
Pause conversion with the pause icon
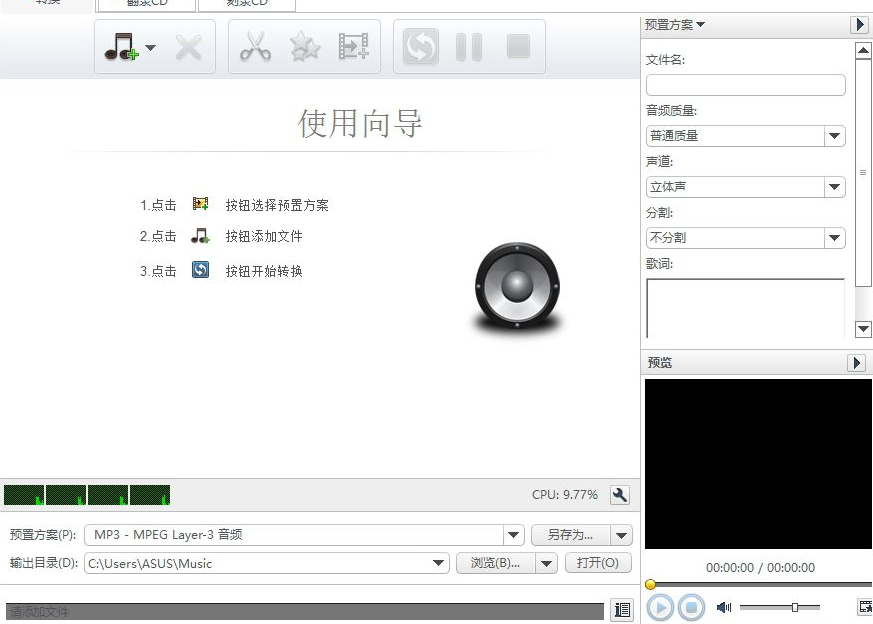coord(466,46)
